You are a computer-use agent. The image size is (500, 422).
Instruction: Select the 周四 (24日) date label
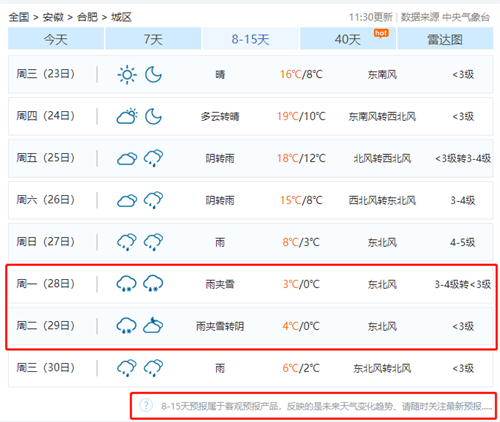46,116
